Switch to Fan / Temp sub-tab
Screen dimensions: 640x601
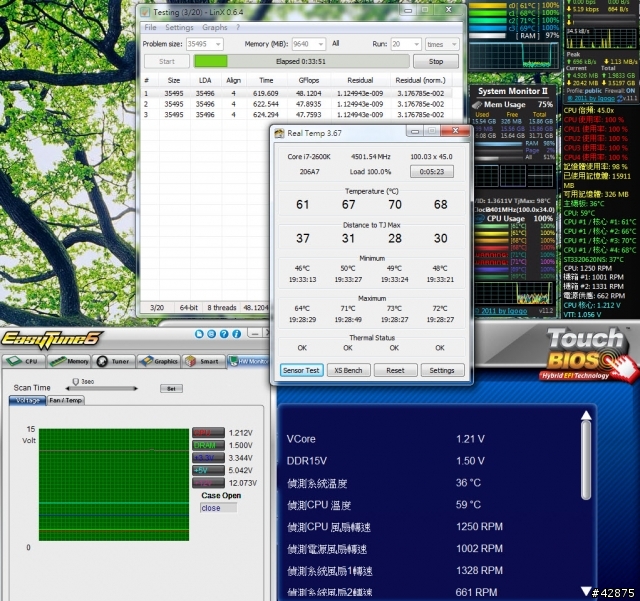point(66,401)
